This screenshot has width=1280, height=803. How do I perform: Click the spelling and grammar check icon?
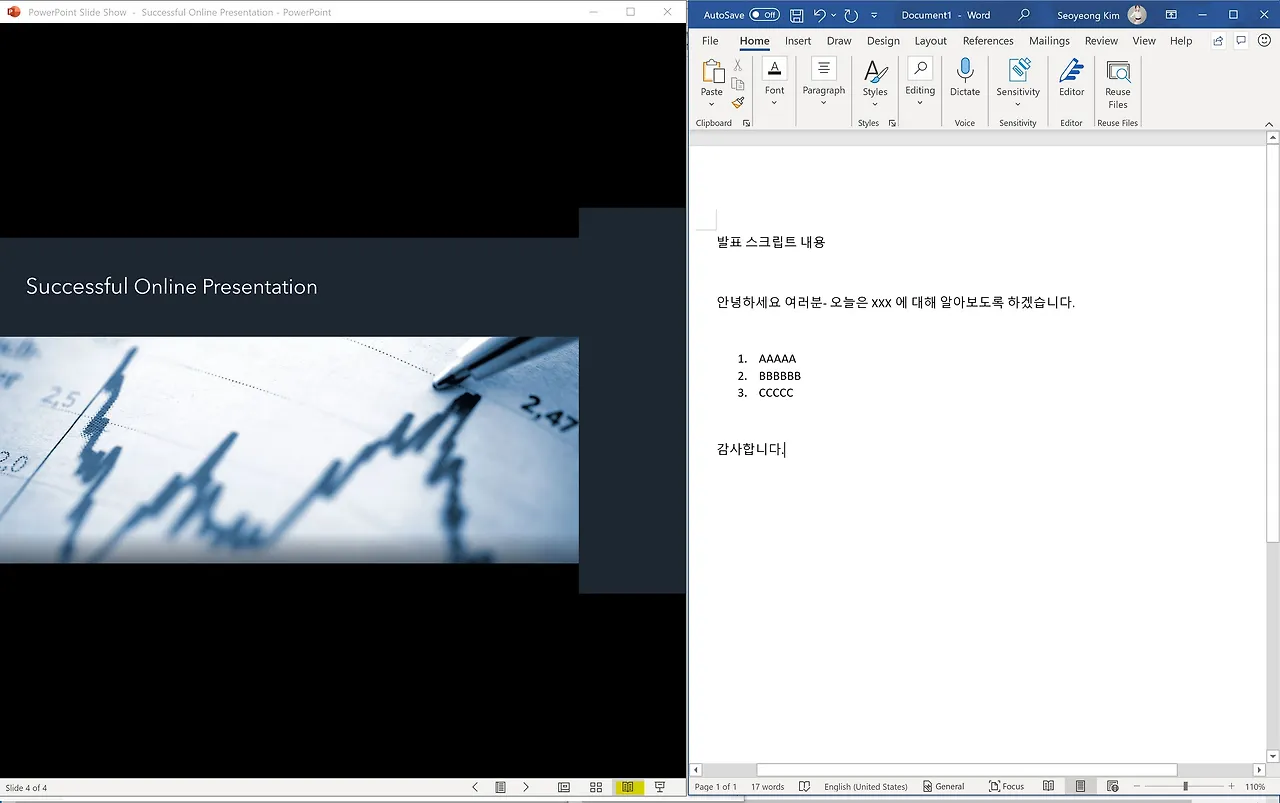click(x=804, y=787)
